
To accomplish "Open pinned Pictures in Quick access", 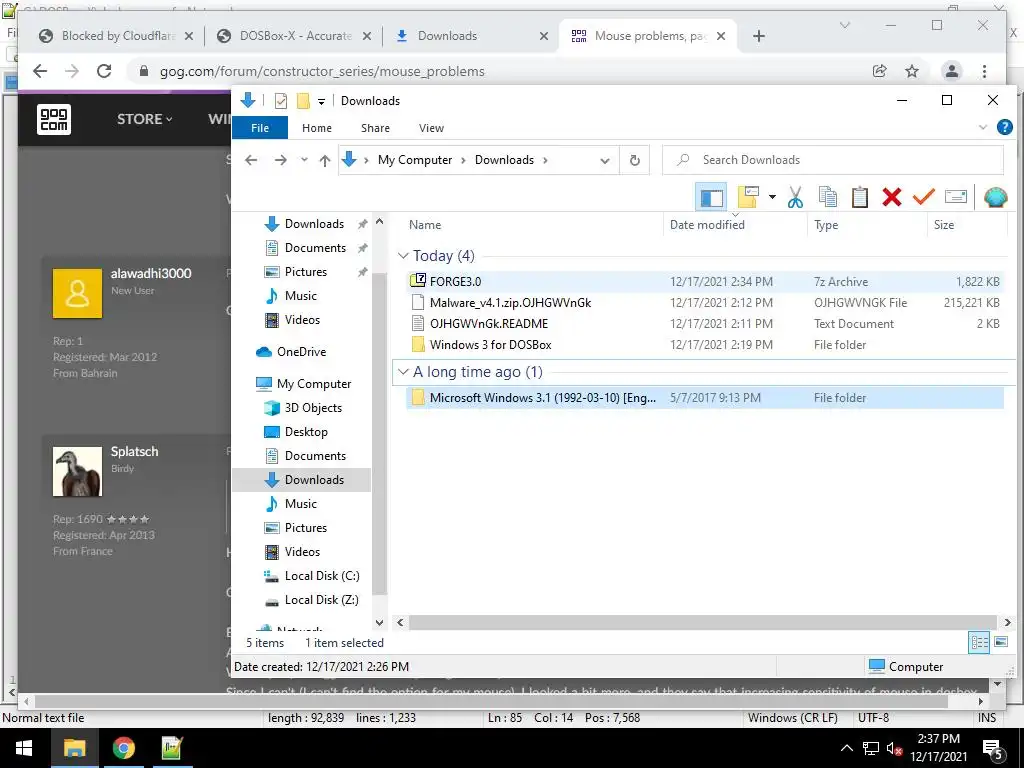I will pos(306,272).
